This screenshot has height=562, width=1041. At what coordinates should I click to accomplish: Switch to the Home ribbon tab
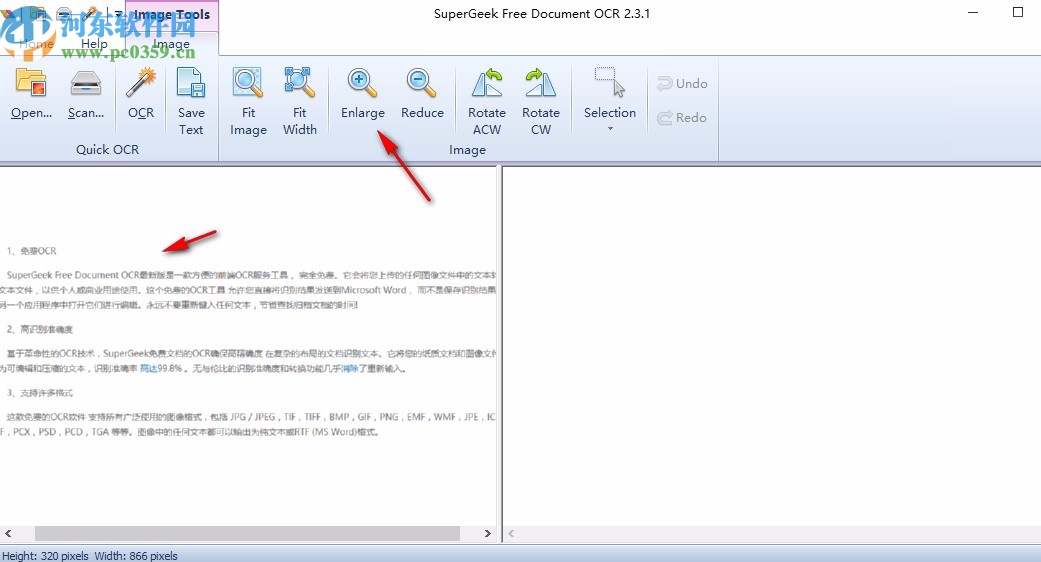coord(36,44)
